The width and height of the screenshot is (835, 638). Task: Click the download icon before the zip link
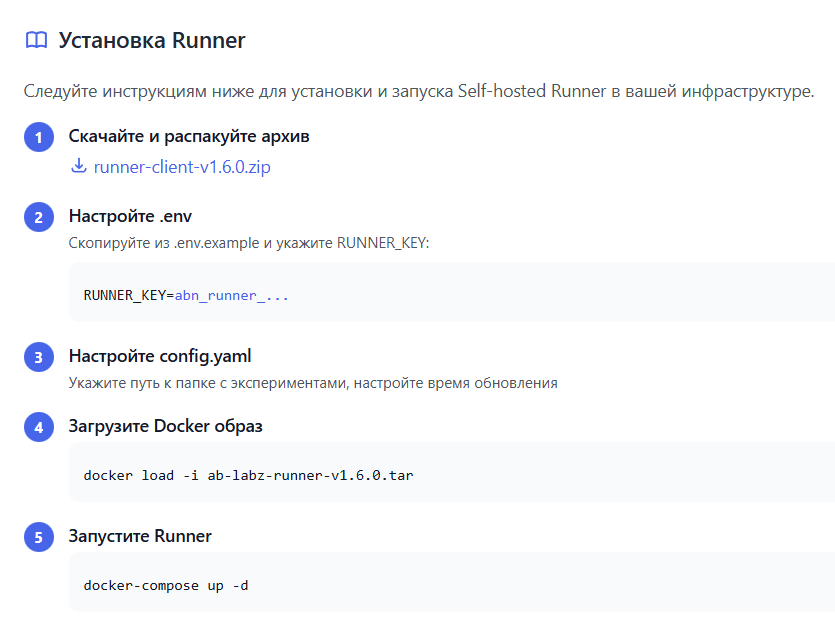click(78, 166)
